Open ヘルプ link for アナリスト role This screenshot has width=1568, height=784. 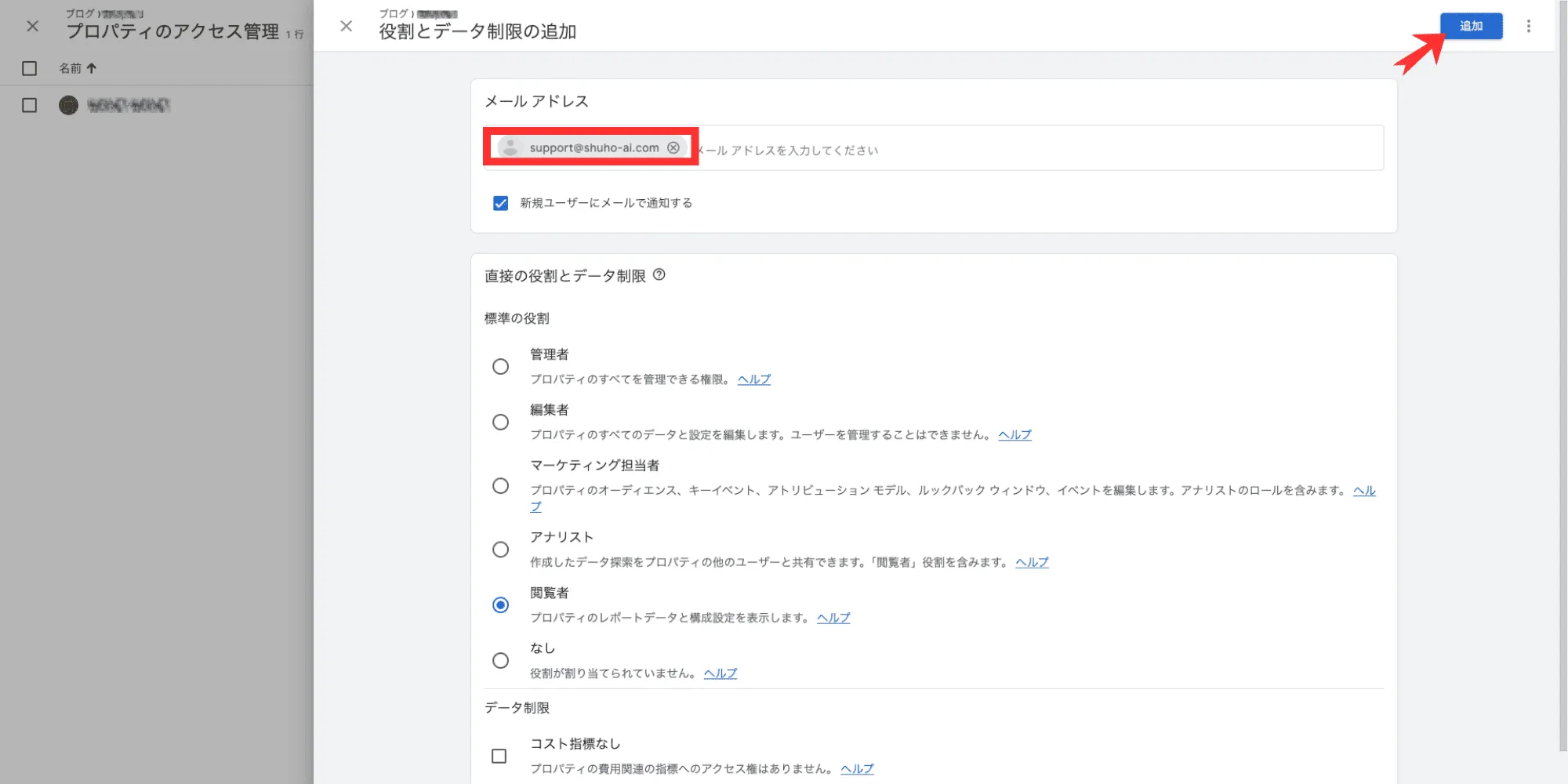(1032, 562)
